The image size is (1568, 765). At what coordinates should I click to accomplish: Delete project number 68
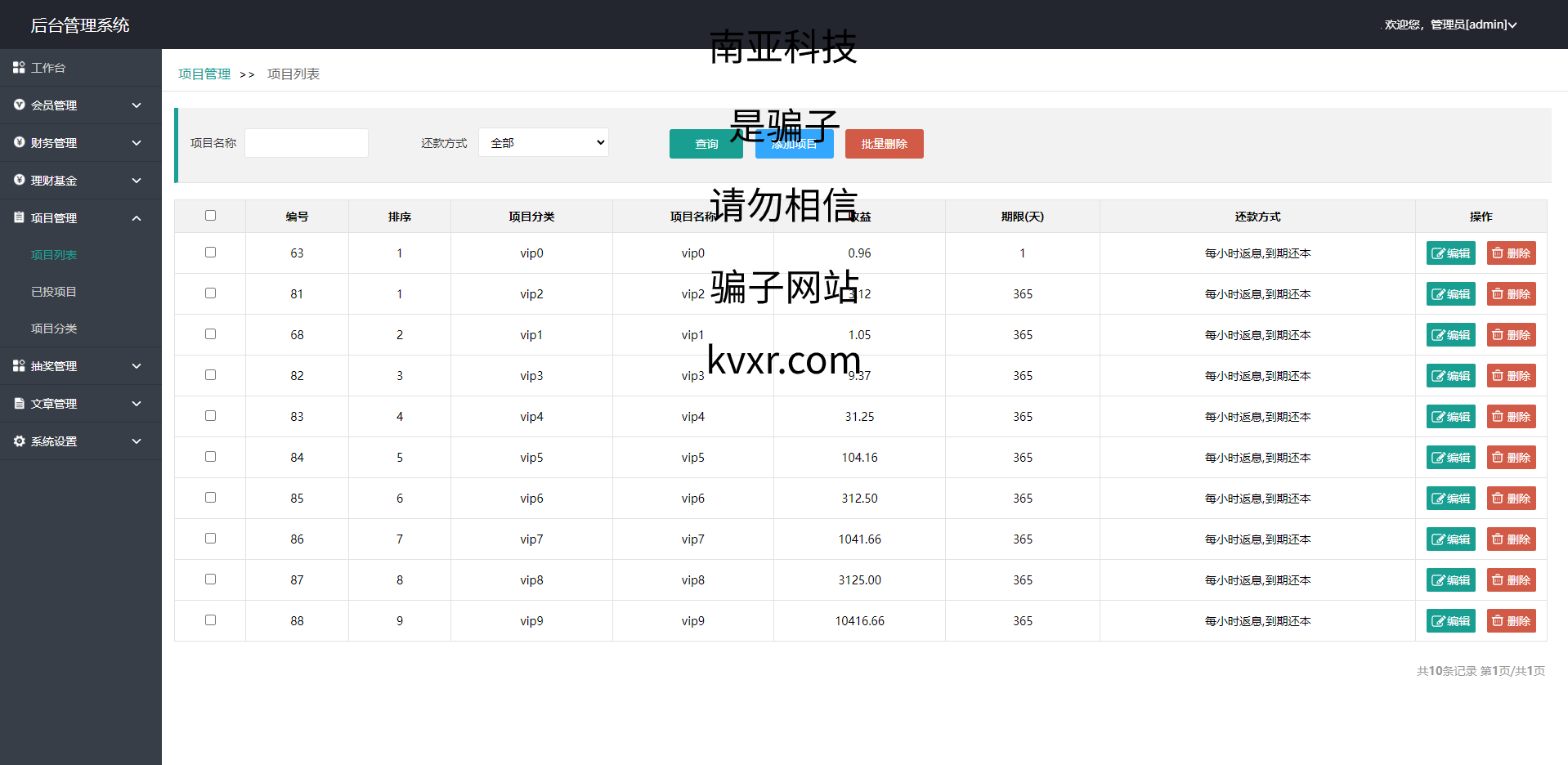pyautogui.click(x=1511, y=335)
